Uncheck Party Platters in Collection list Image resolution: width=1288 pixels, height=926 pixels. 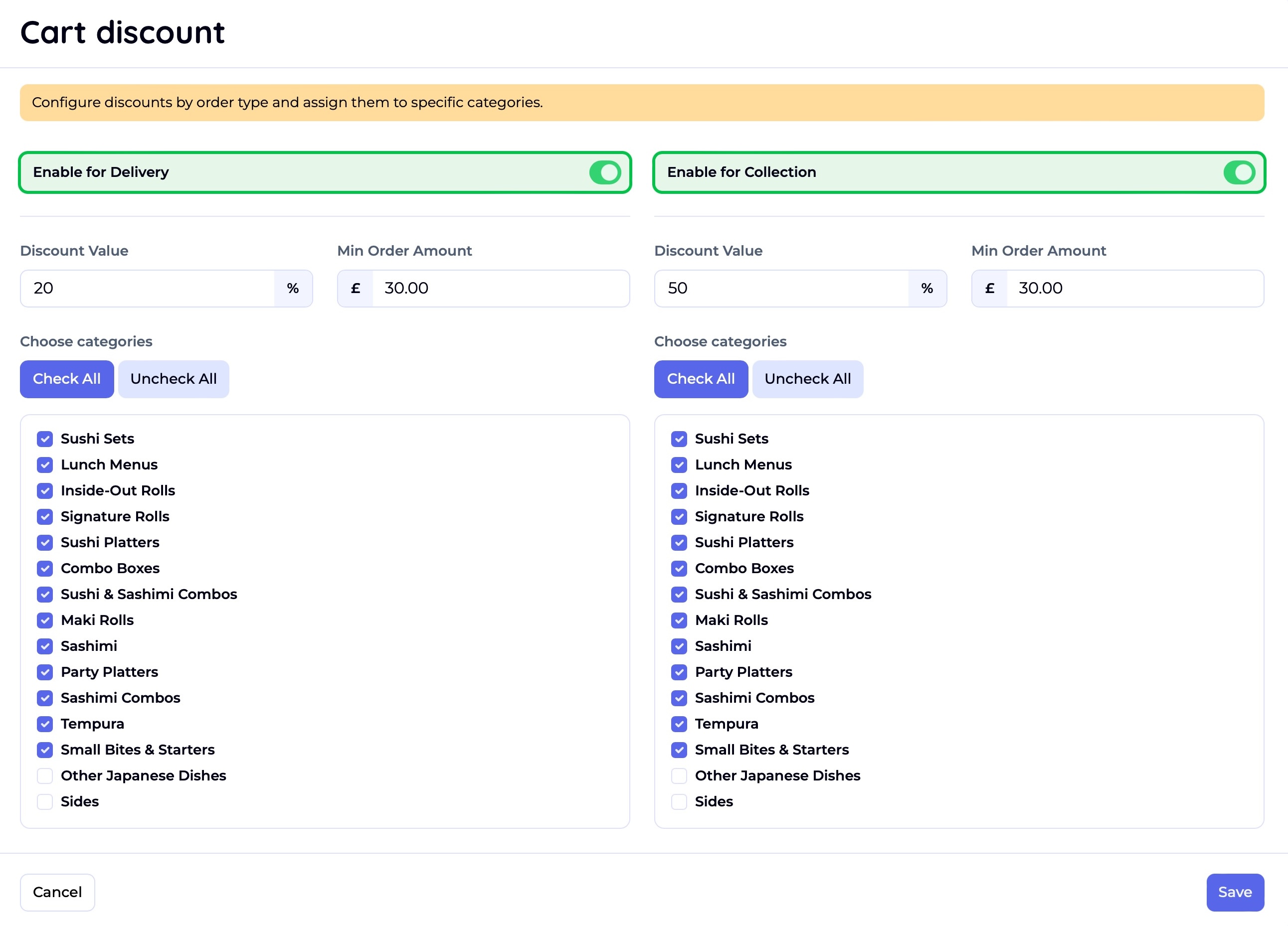pos(679,672)
